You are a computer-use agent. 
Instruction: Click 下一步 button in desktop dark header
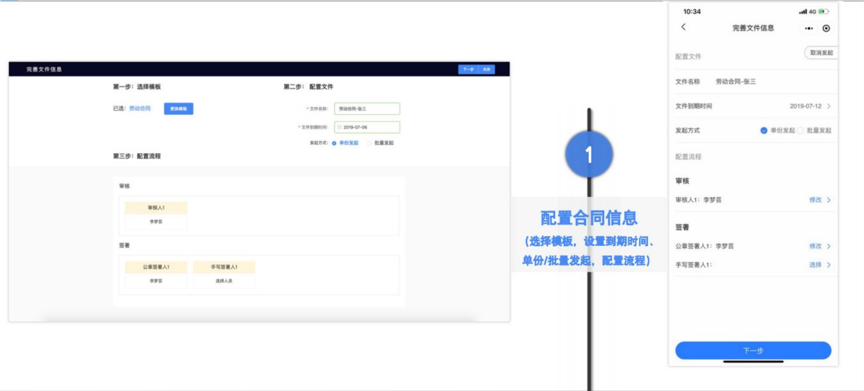point(468,69)
